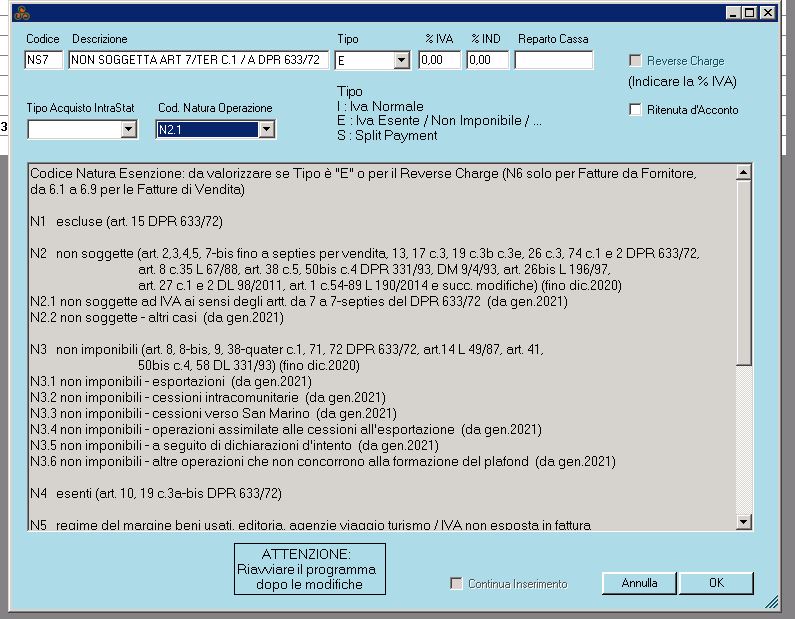Open the Cod. Natura Operazione dropdown
The width and height of the screenshot is (795, 619).
click(x=265, y=129)
